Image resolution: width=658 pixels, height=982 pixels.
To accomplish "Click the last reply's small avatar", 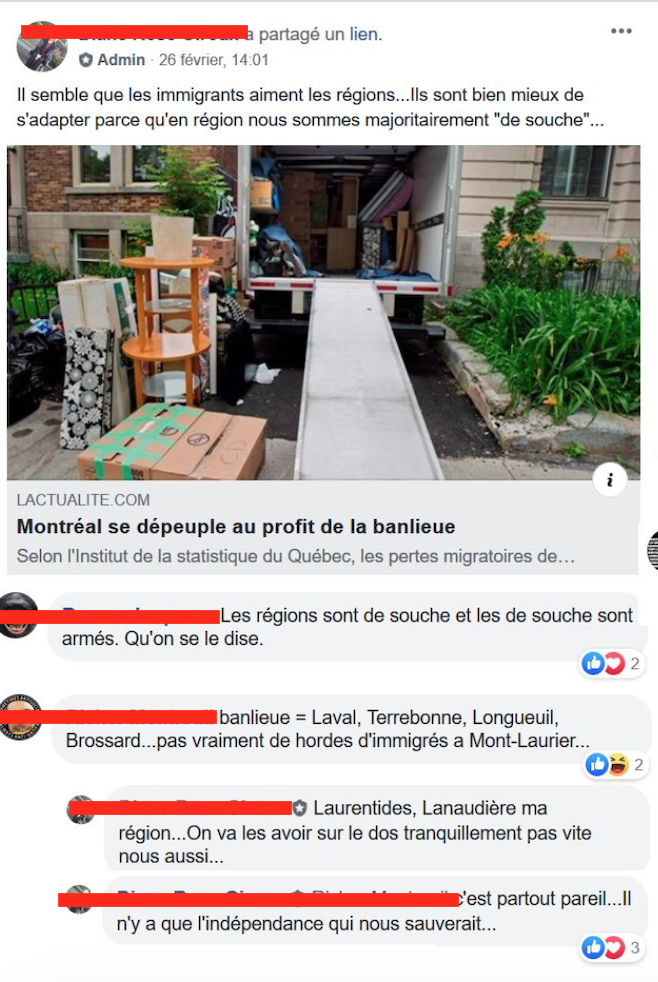I will tap(80, 899).
